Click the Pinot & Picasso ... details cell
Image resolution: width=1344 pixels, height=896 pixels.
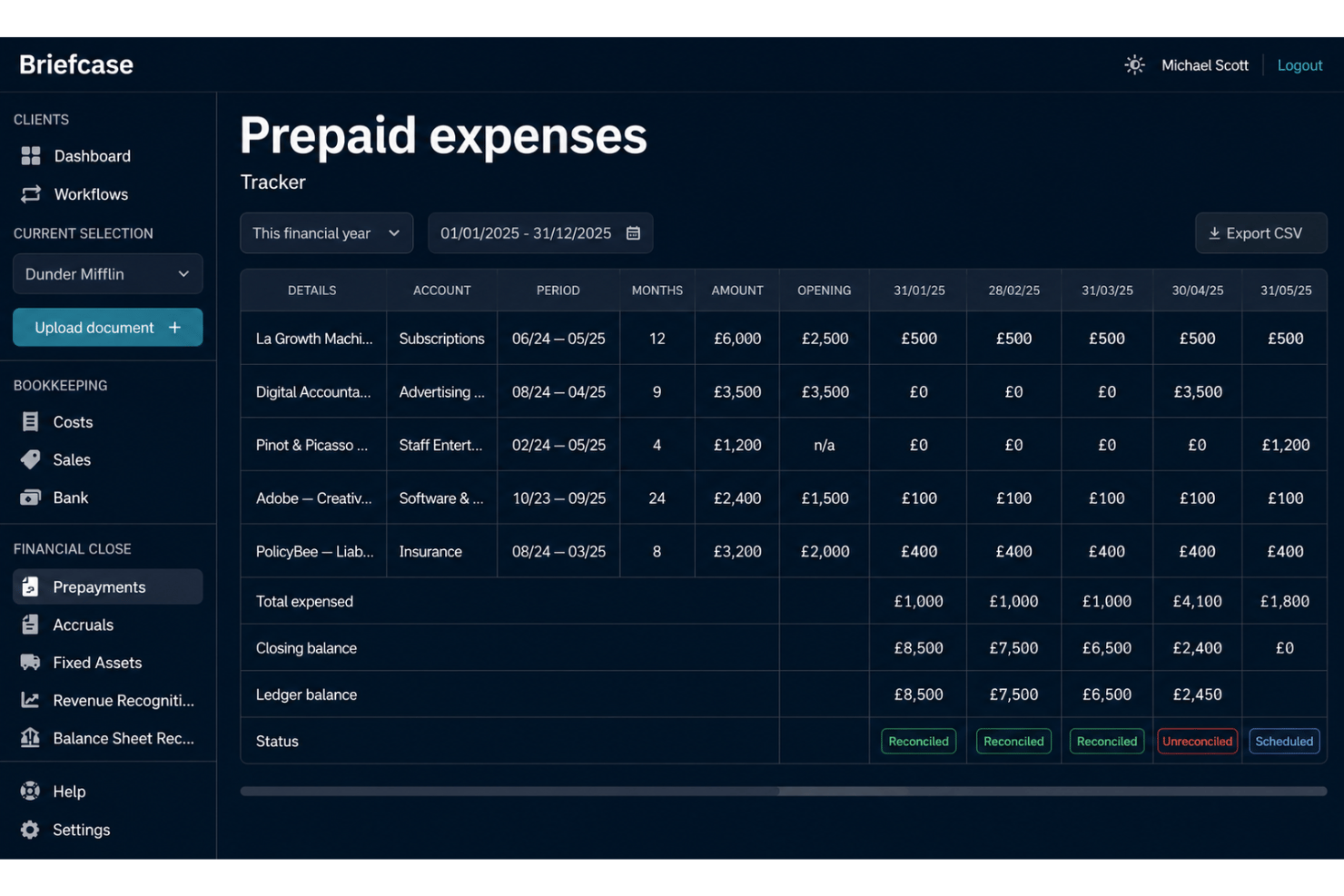pyautogui.click(x=314, y=445)
